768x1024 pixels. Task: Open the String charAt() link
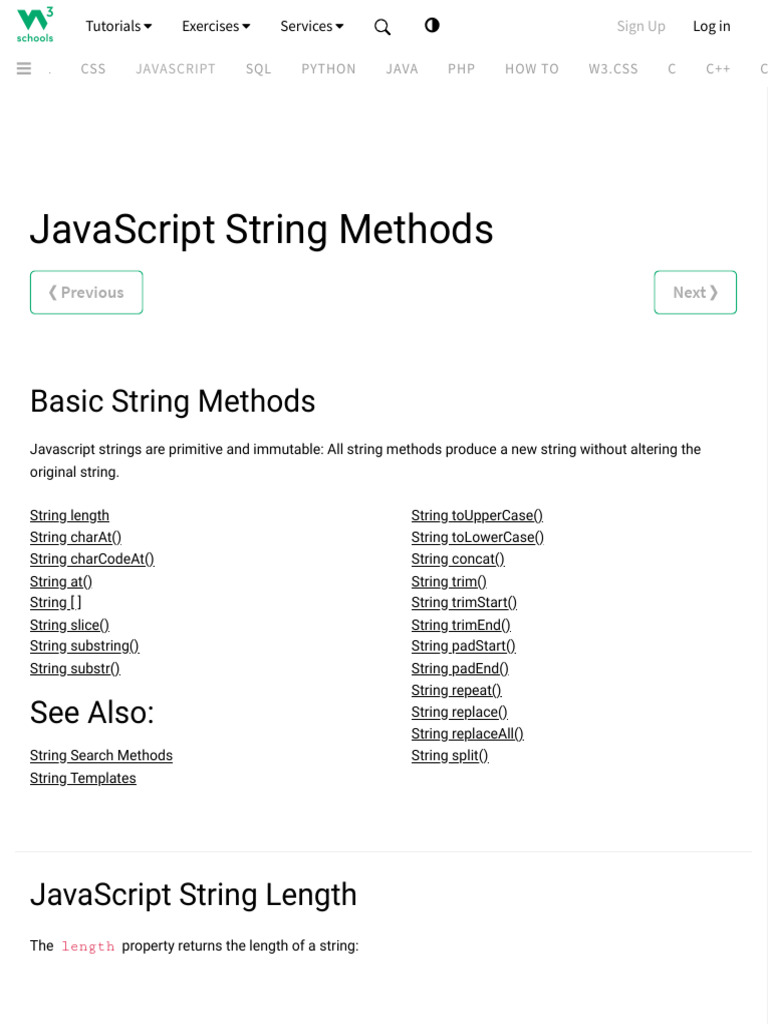(75, 537)
